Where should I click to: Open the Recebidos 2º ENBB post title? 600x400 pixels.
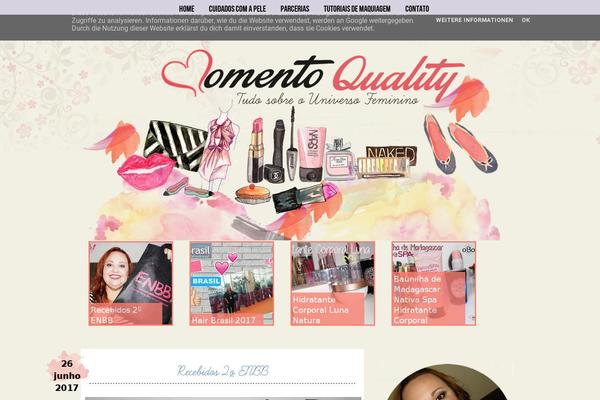pos(223,371)
